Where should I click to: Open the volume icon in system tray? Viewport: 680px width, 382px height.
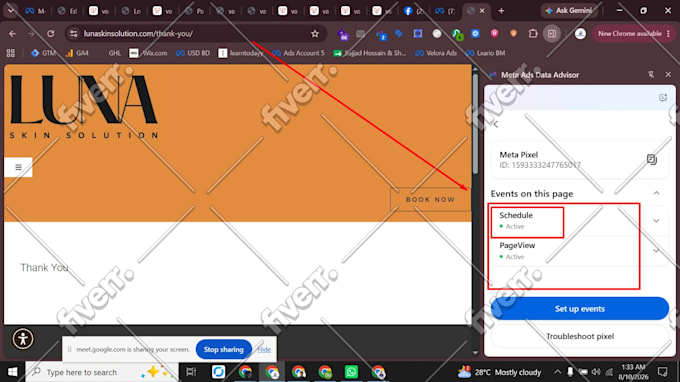tap(596, 372)
